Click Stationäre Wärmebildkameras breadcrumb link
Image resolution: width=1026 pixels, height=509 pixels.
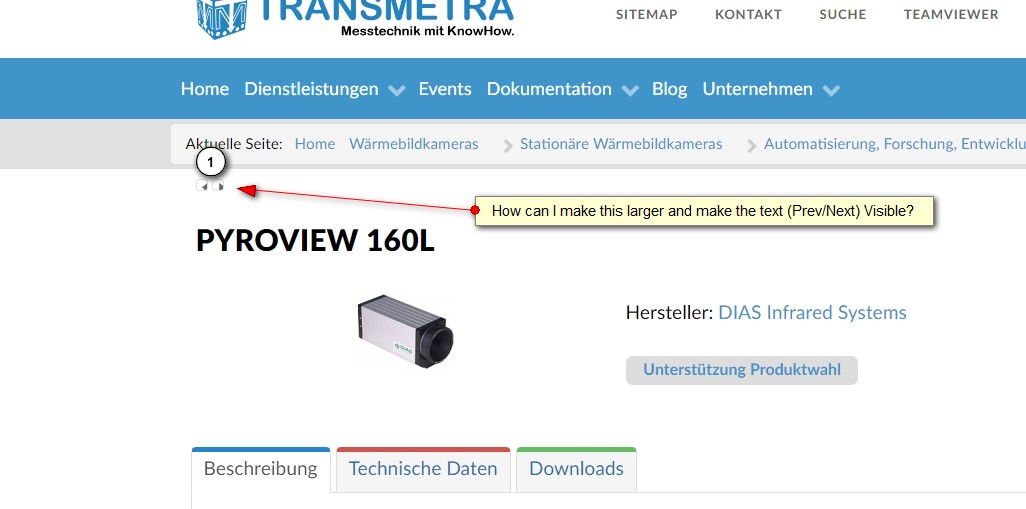(x=621, y=144)
